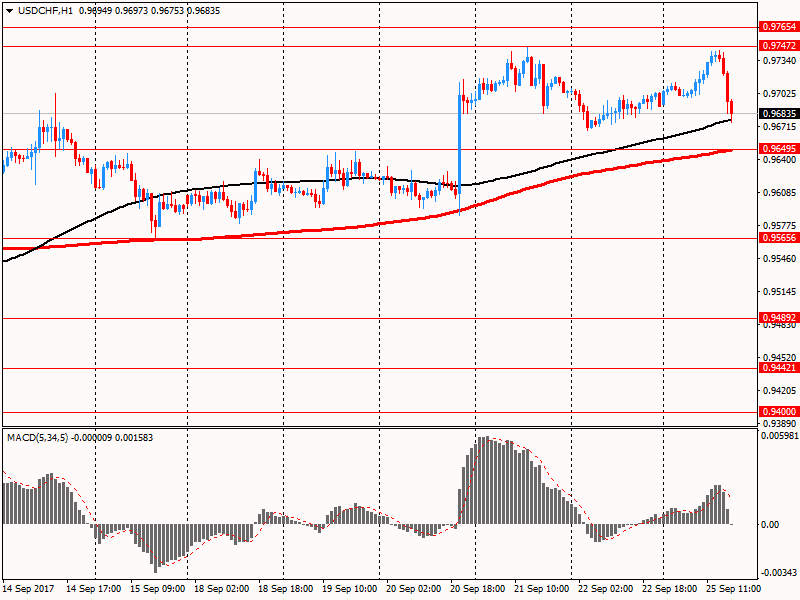Select the 0.97472 red price level label
Screen dimensions: 800x600
[779, 45]
